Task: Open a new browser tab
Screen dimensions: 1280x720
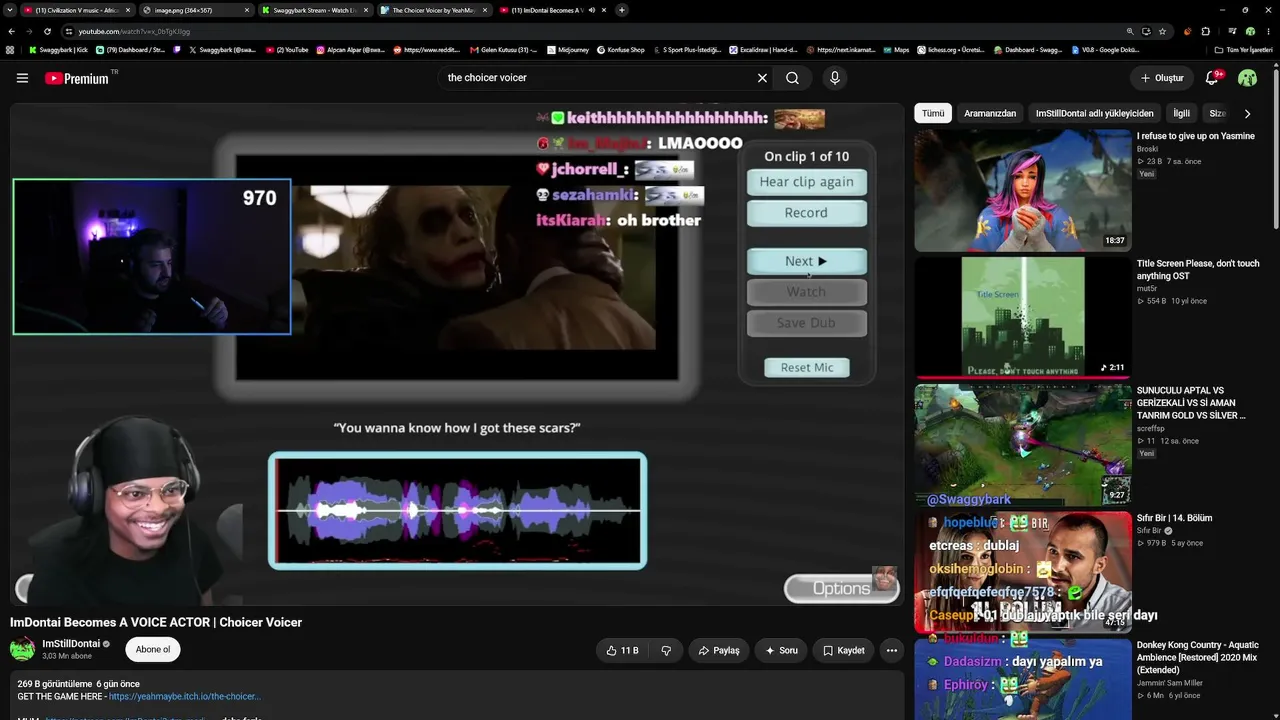Action: (621, 10)
